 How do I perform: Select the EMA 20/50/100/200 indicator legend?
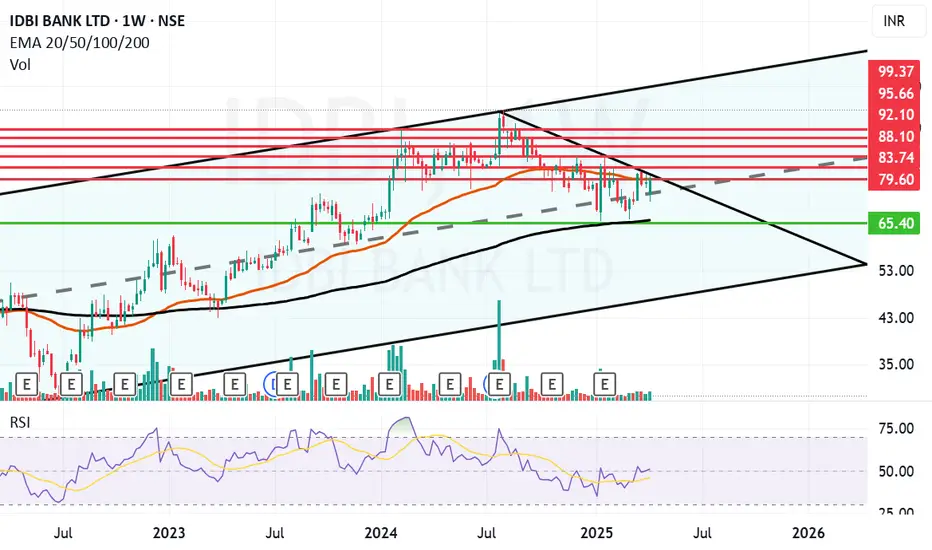tap(80, 43)
